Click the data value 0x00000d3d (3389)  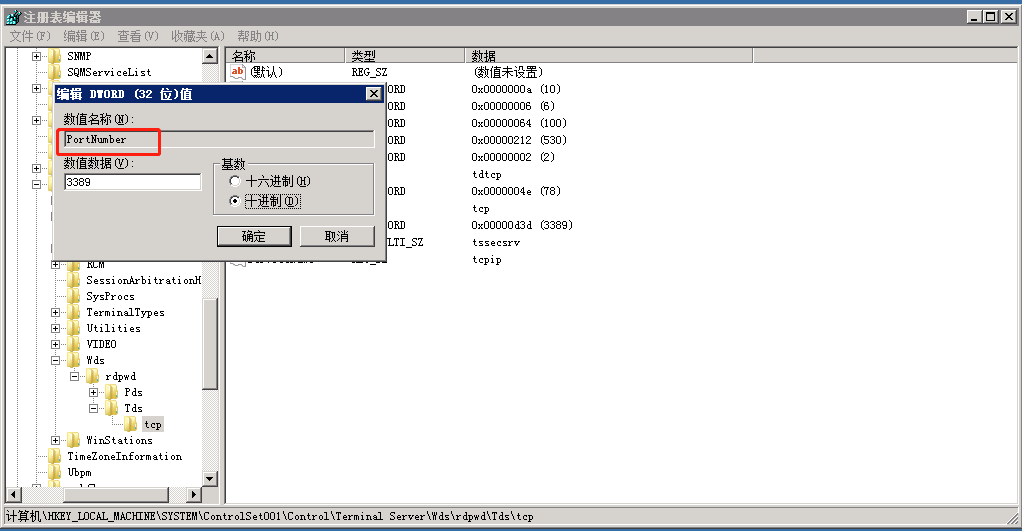click(x=521, y=225)
